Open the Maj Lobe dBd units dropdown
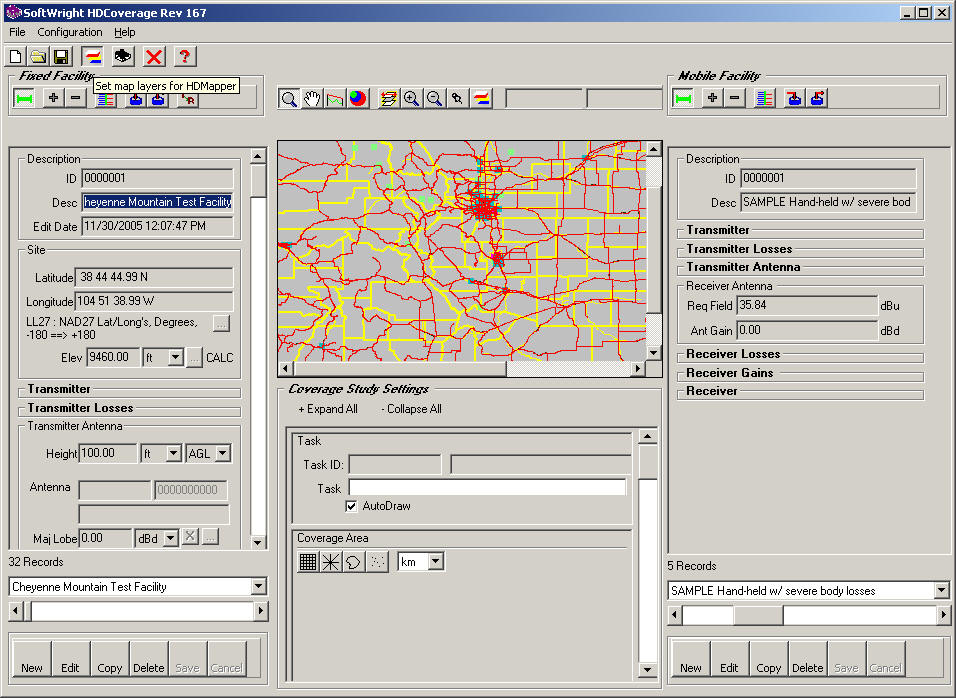 [171, 538]
